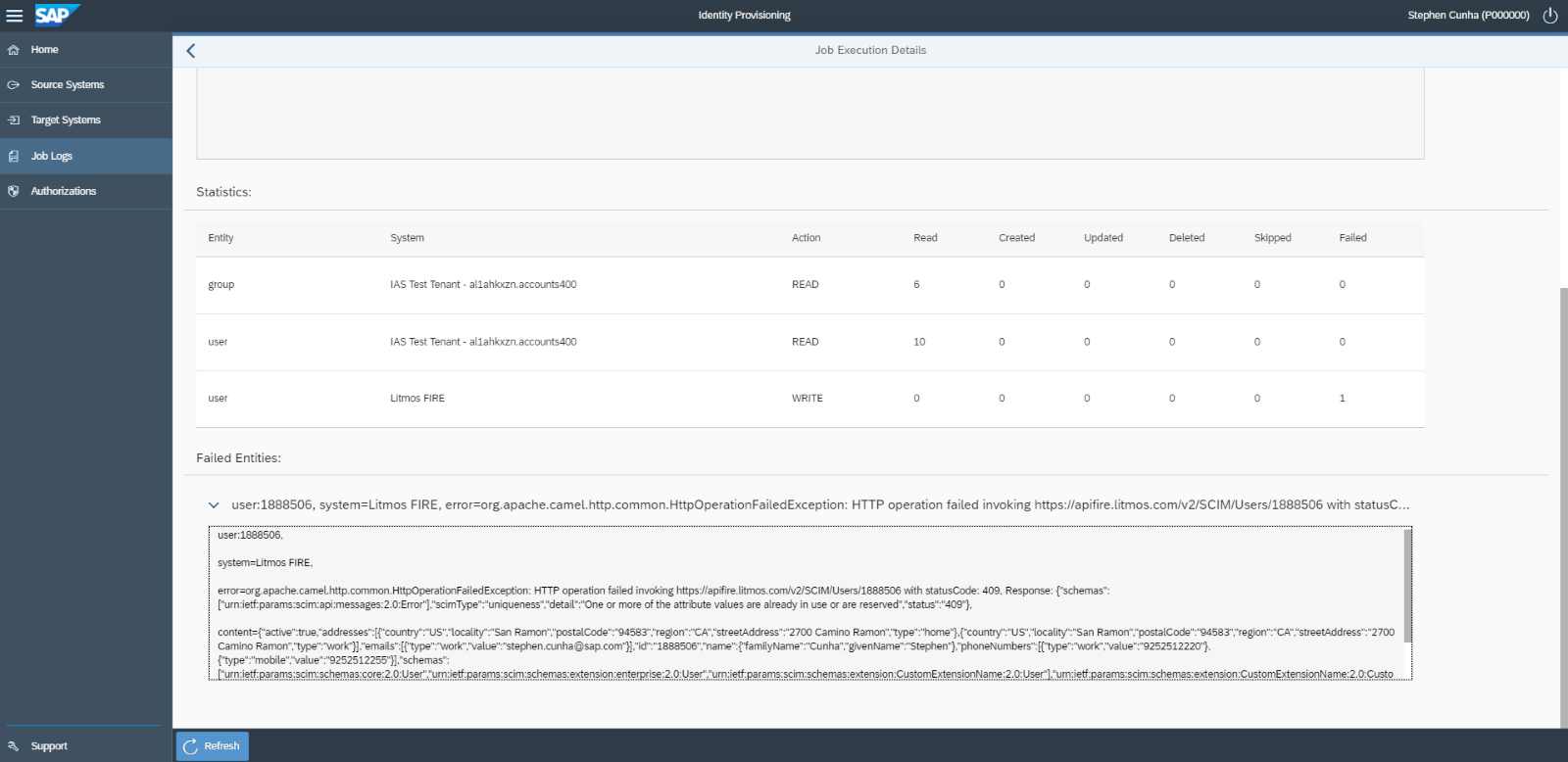Select Job Logs in the sidebar
Image resolution: width=1568 pixels, height=762 pixels.
pyautogui.click(x=86, y=157)
